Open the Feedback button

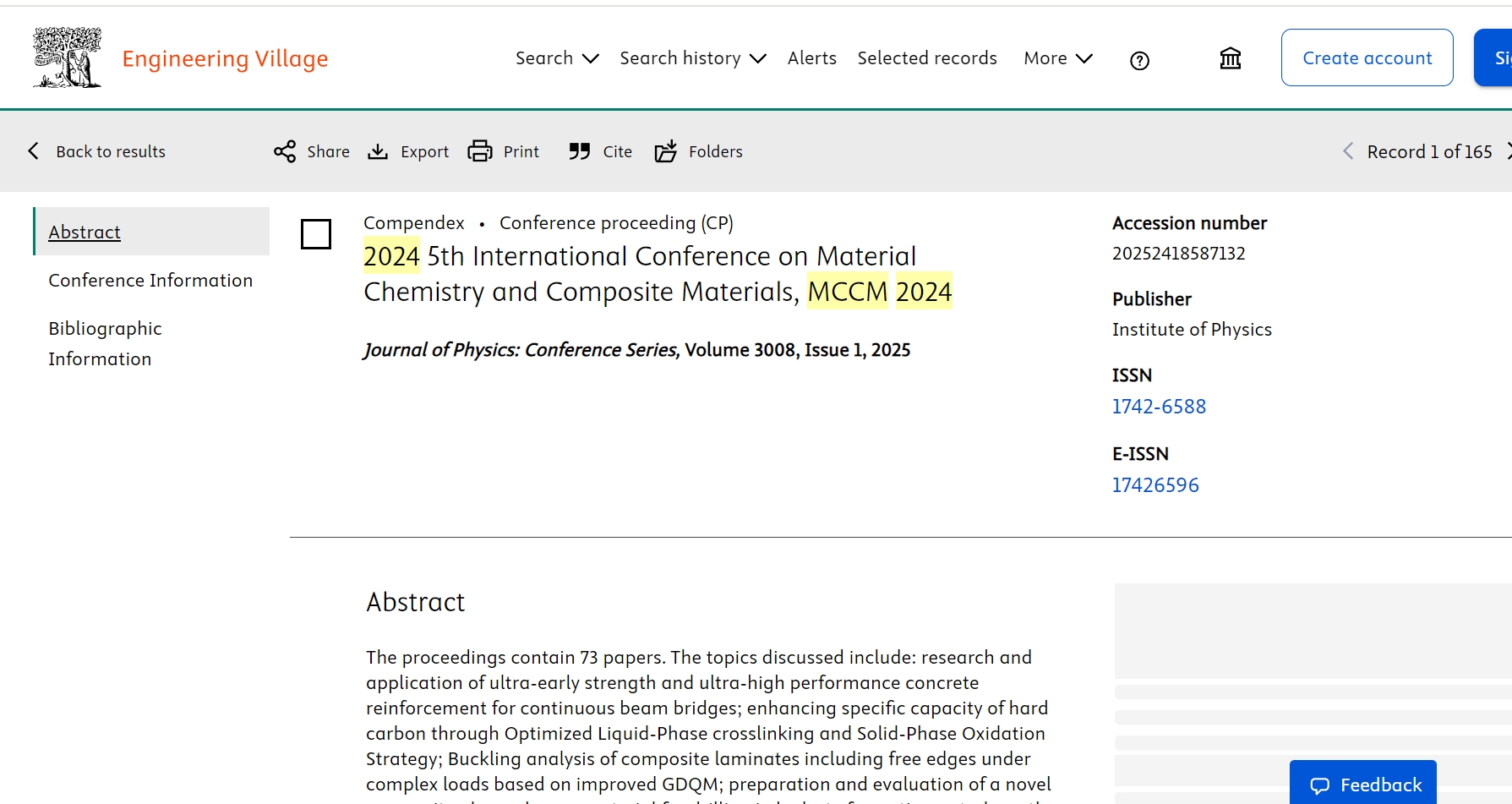click(x=1365, y=785)
